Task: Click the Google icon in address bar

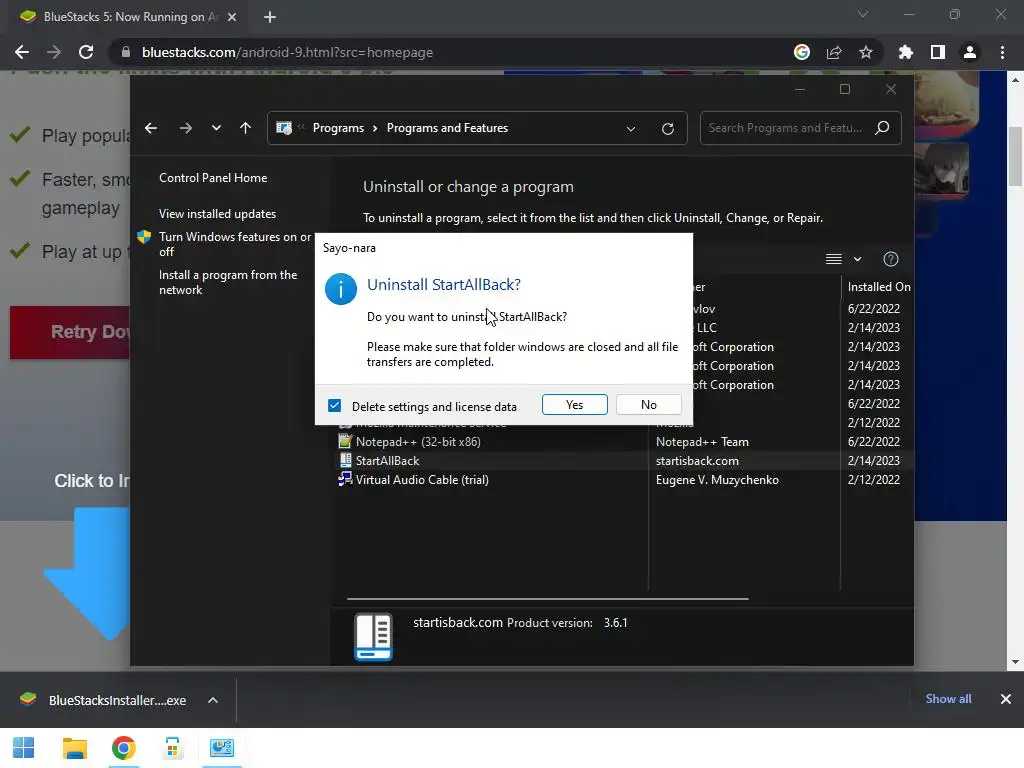Action: pyautogui.click(x=802, y=52)
